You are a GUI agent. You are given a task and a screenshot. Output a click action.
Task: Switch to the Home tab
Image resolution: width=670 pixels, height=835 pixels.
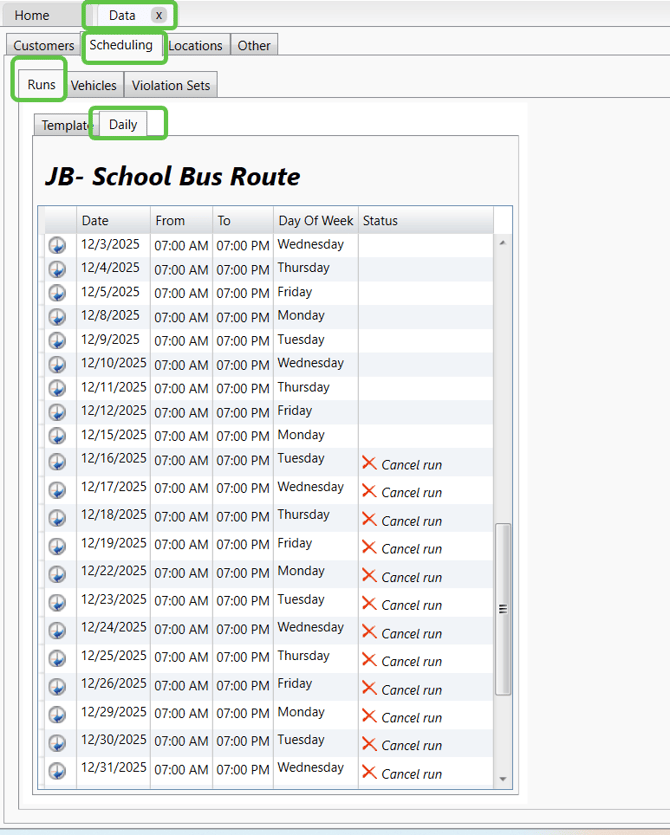pyautogui.click(x=32, y=15)
